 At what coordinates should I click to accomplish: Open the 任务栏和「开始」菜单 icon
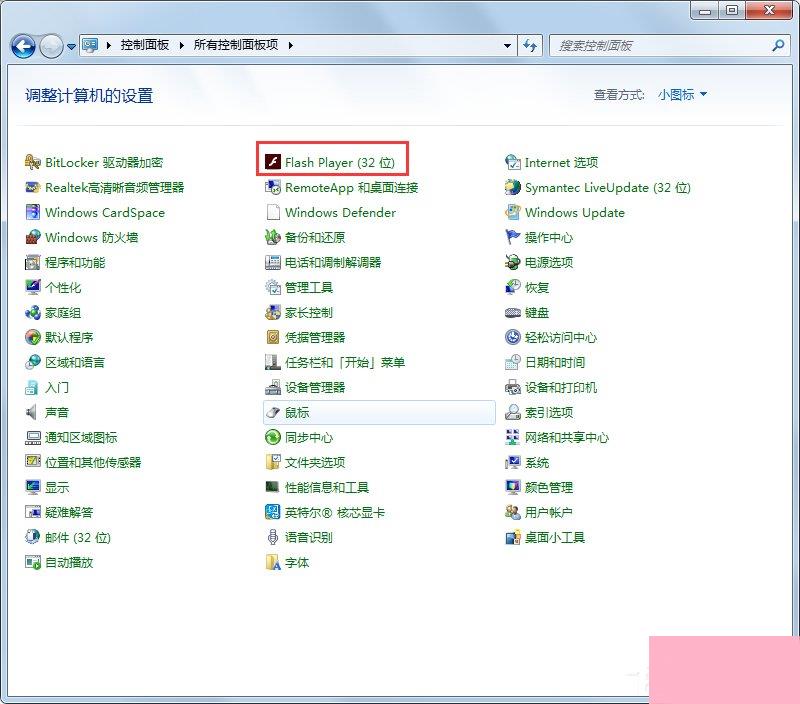tap(273, 362)
